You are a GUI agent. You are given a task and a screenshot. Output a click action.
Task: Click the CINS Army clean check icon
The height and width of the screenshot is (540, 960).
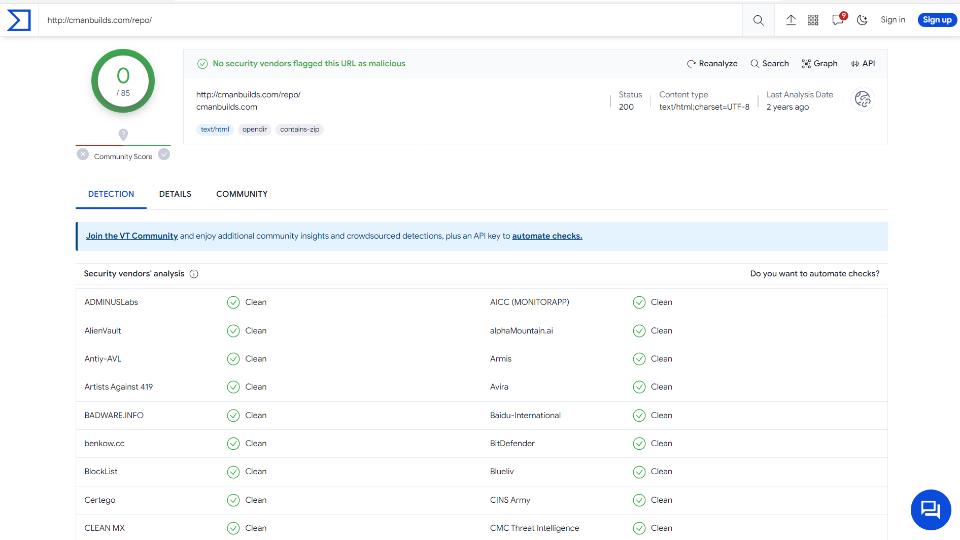click(639, 500)
